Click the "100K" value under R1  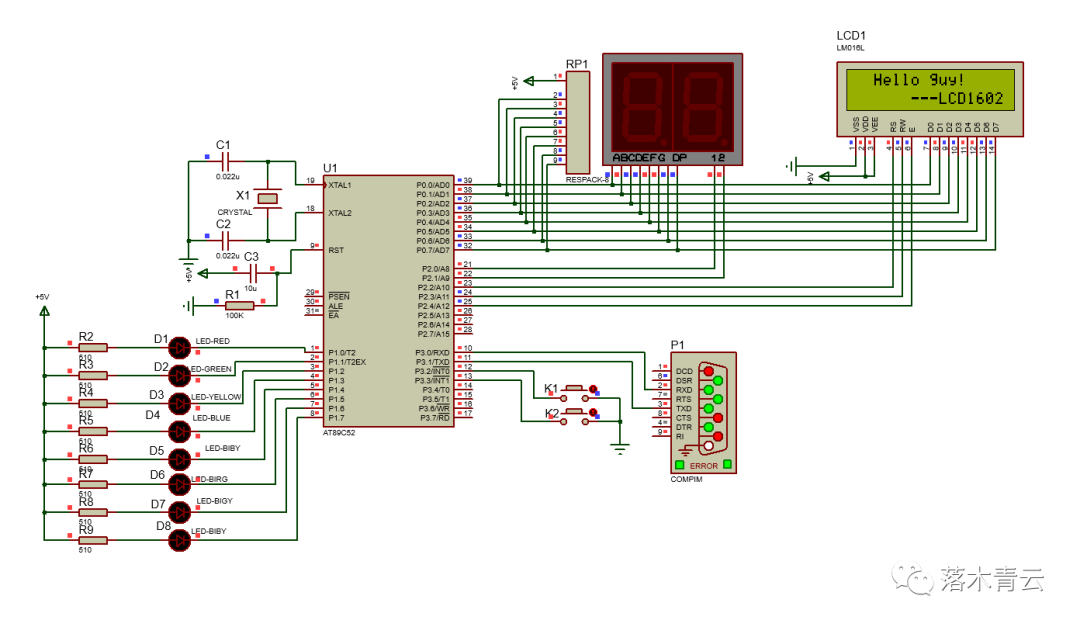235,316
